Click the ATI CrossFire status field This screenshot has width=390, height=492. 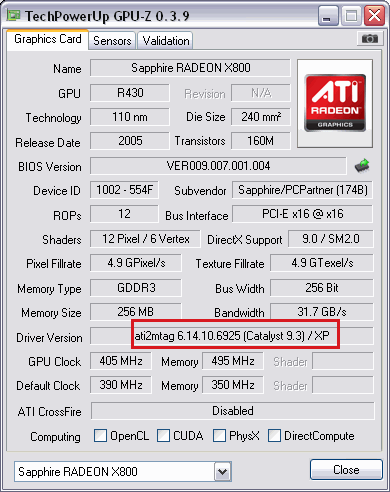click(232, 411)
